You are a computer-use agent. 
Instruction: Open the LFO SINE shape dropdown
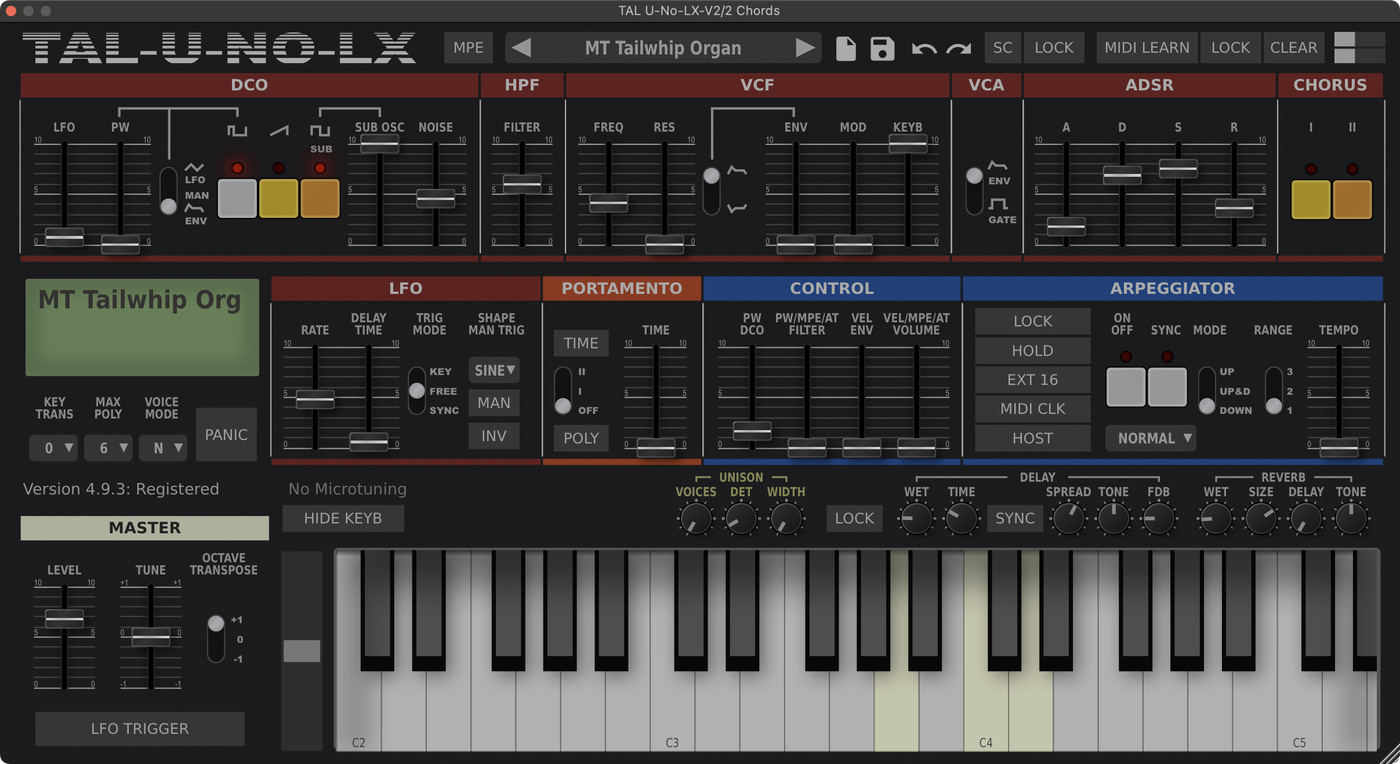tap(494, 370)
